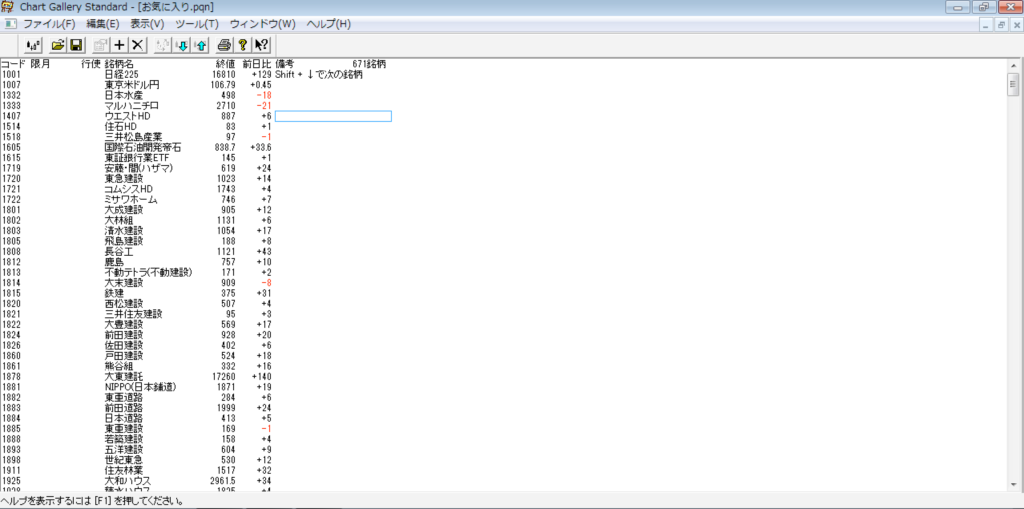Viewport: 1024px width, 509px height.
Task: Click the Chart Gallery title bar app icon
Action: click(8, 7)
